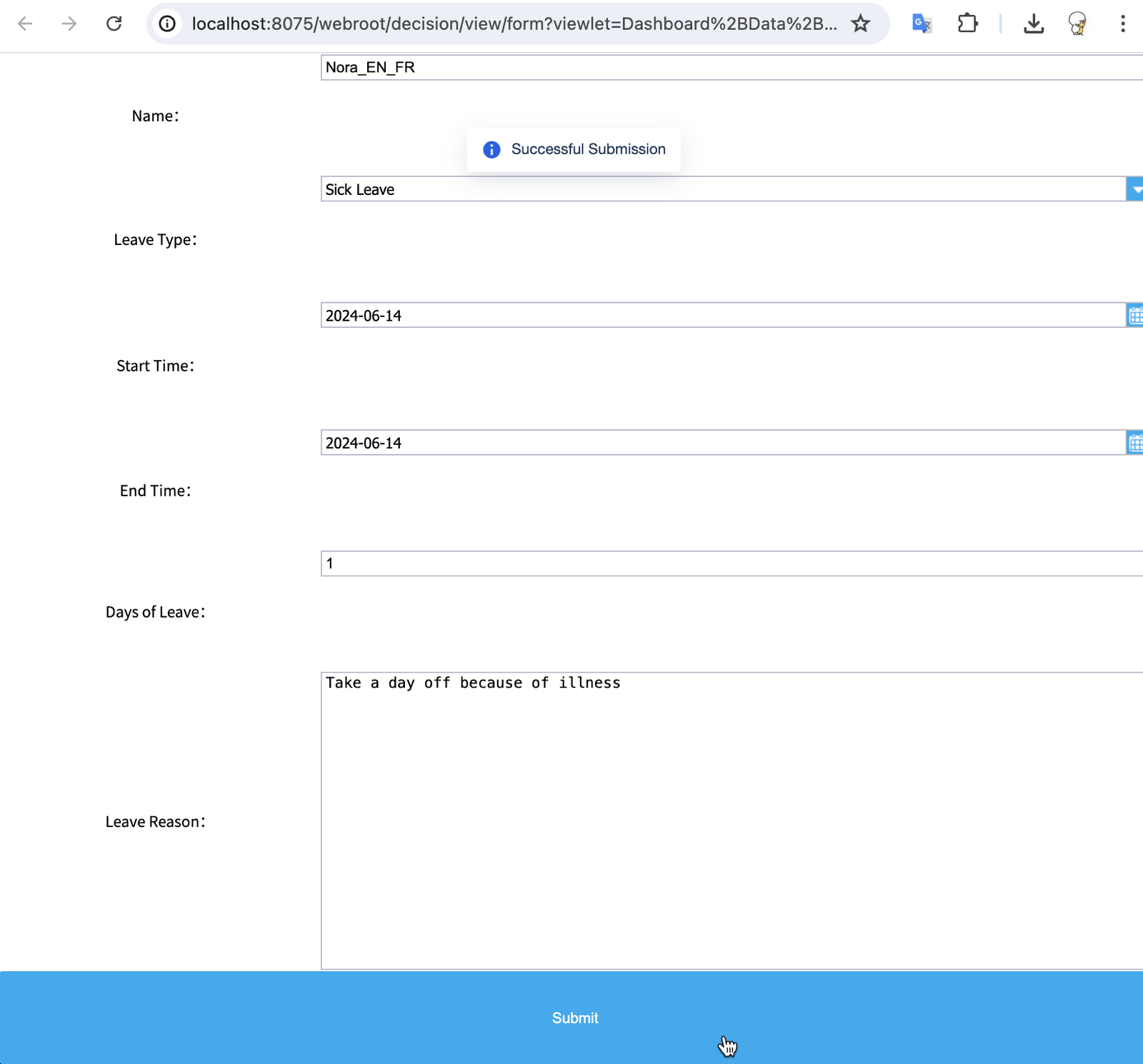Submit the leave request form
Viewport: 1143px width, 1064px height.
[574, 1018]
